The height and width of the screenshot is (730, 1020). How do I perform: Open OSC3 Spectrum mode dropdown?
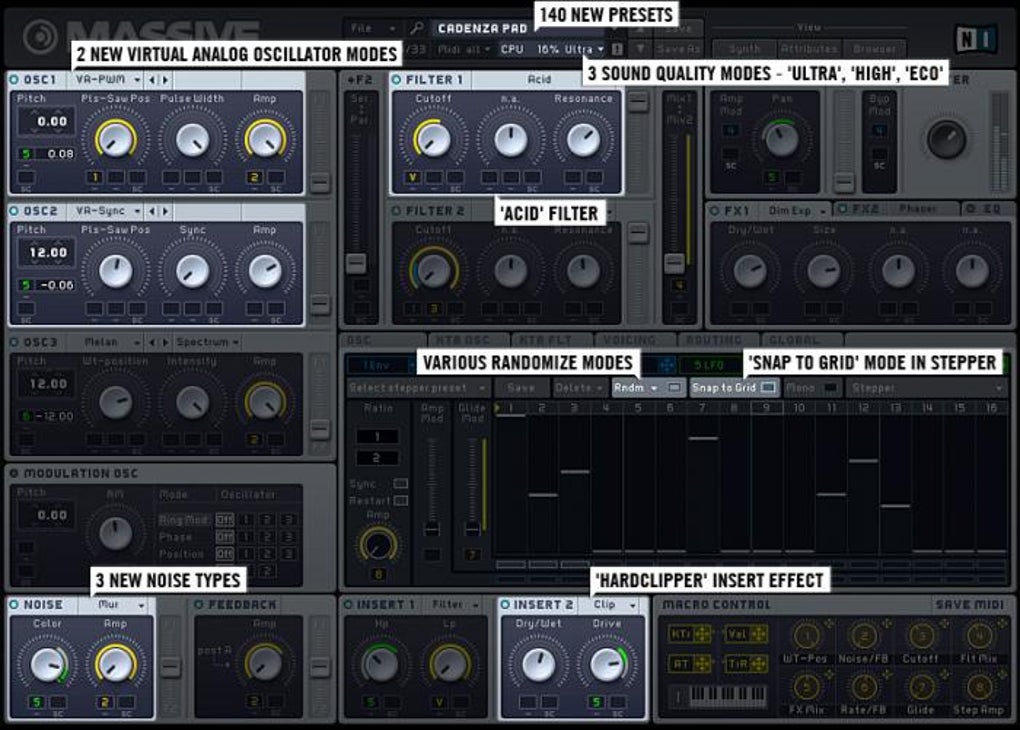pos(208,342)
